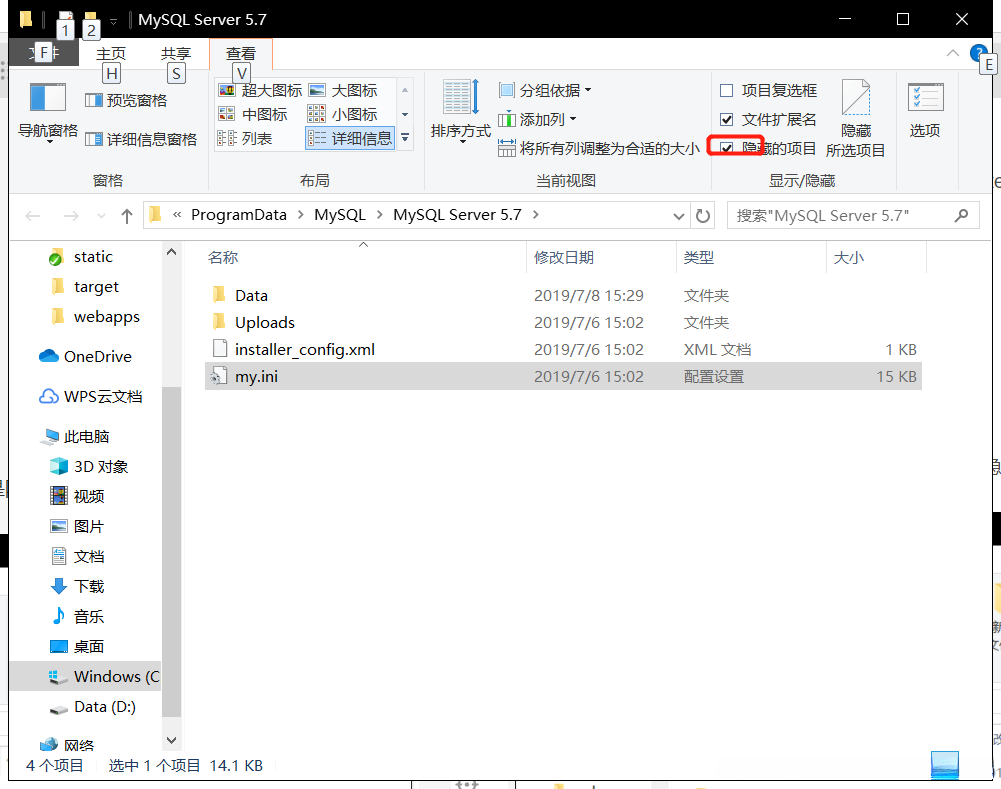Toggle the 详细信息窗格 details pane

[141, 139]
